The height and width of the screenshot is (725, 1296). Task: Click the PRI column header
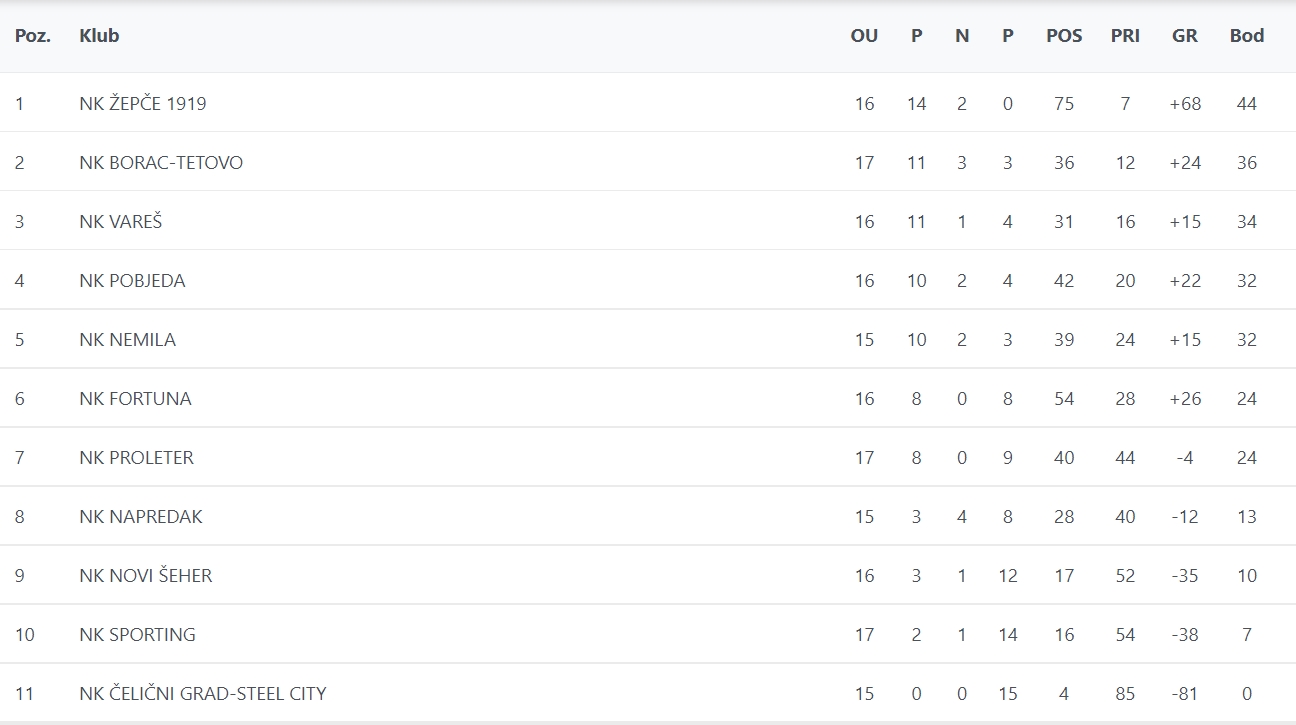(x=1125, y=36)
